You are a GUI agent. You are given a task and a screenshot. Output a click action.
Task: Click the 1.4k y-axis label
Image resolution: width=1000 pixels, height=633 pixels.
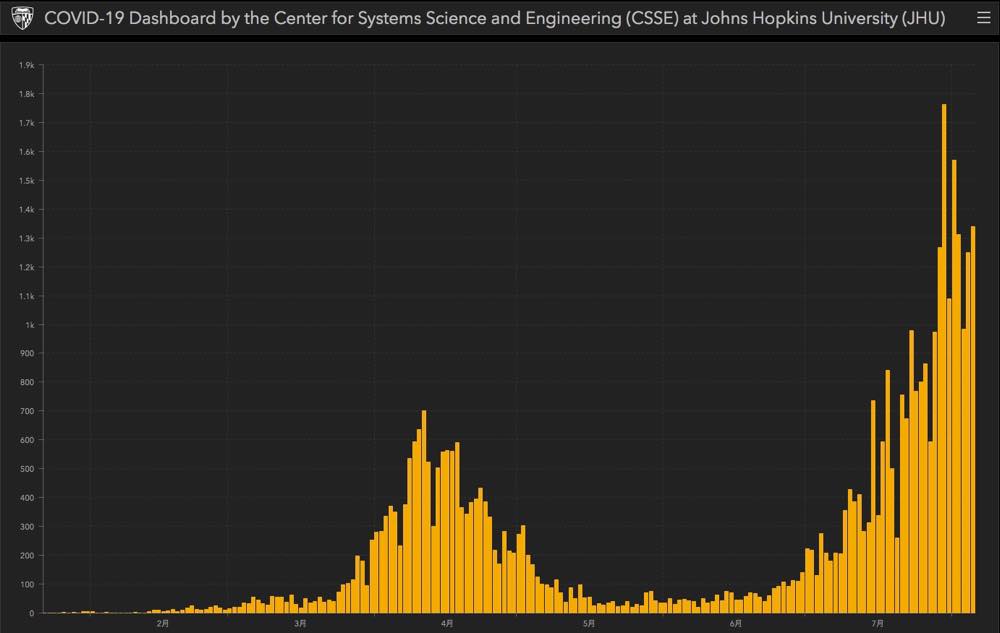[x=27, y=209]
